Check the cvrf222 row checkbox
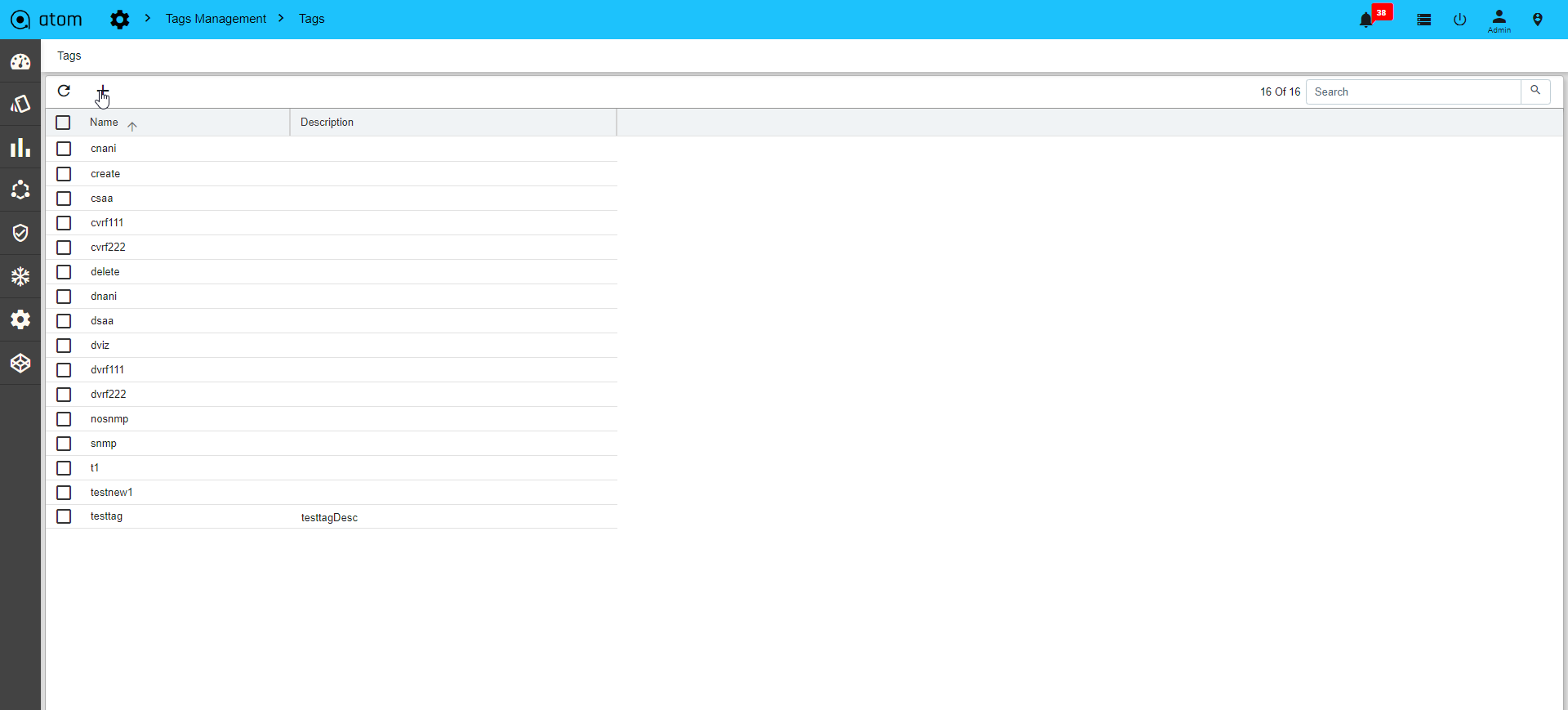This screenshot has height=710, width=1568. [64, 248]
